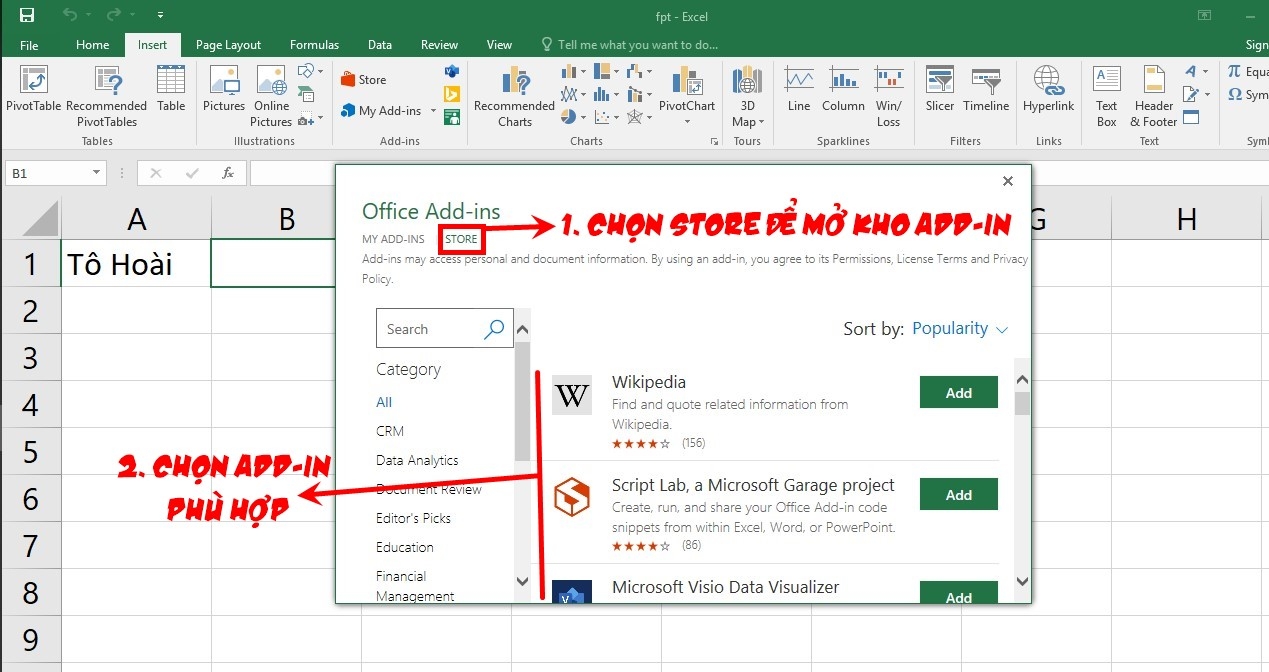1269x672 pixels.
Task: Click the Equation pi icon
Action: tap(1234, 72)
